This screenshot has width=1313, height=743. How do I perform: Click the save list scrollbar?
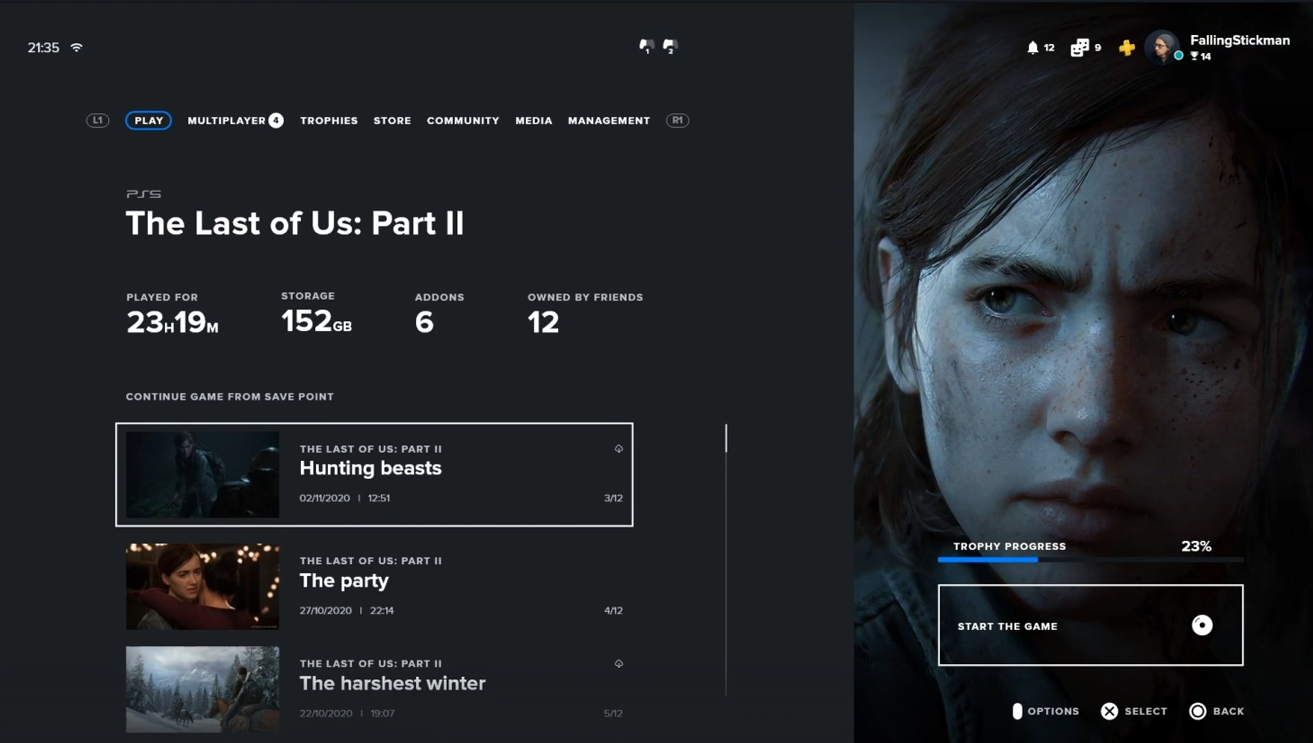726,560
